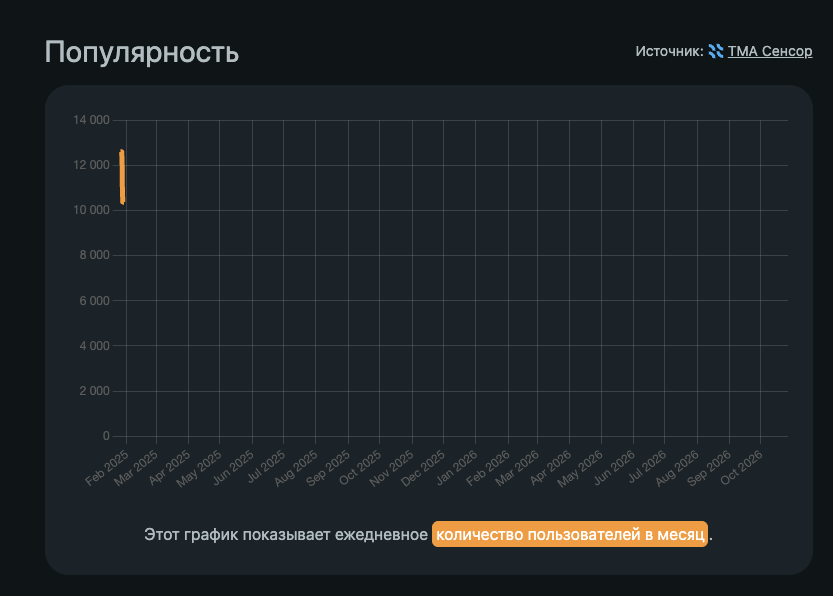Click the TMA Сенсор logo icon
833x596 pixels.
(x=716, y=51)
